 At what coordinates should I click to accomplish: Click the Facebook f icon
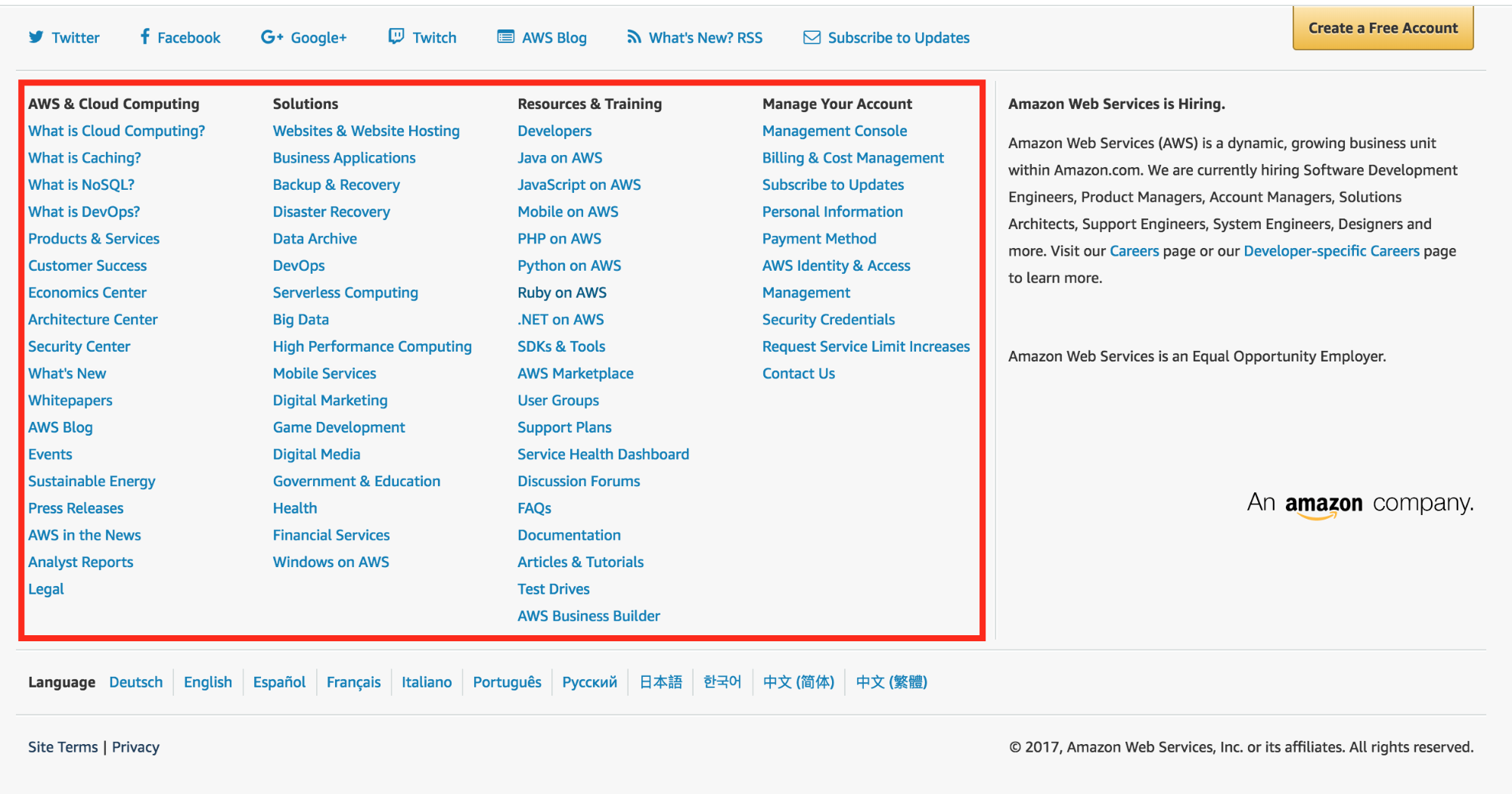point(145,36)
